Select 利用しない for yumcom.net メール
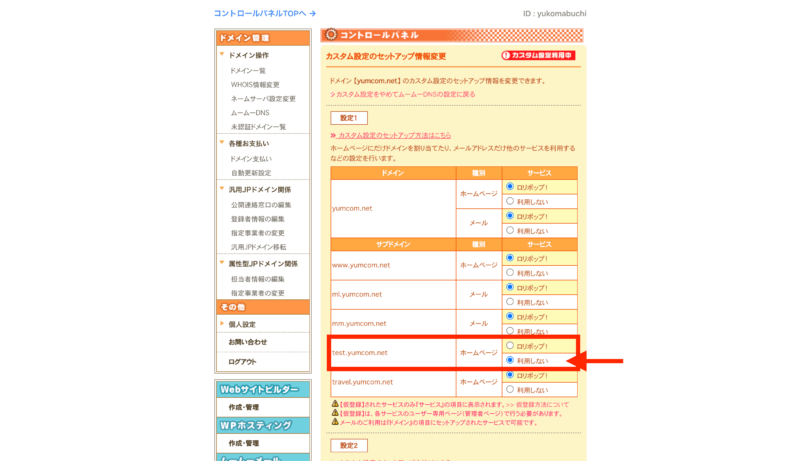 [x=510, y=230]
